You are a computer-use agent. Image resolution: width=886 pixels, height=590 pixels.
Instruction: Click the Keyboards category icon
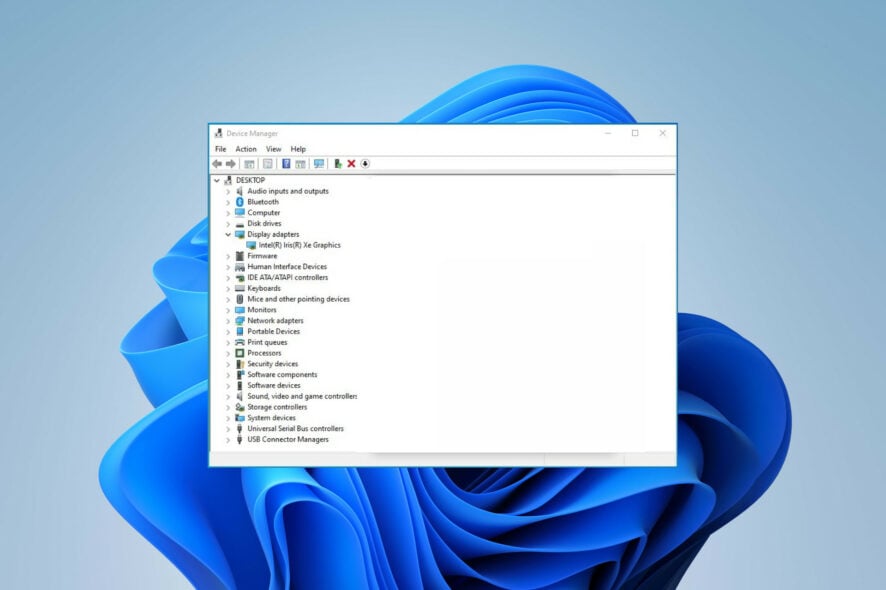tap(240, 288)
